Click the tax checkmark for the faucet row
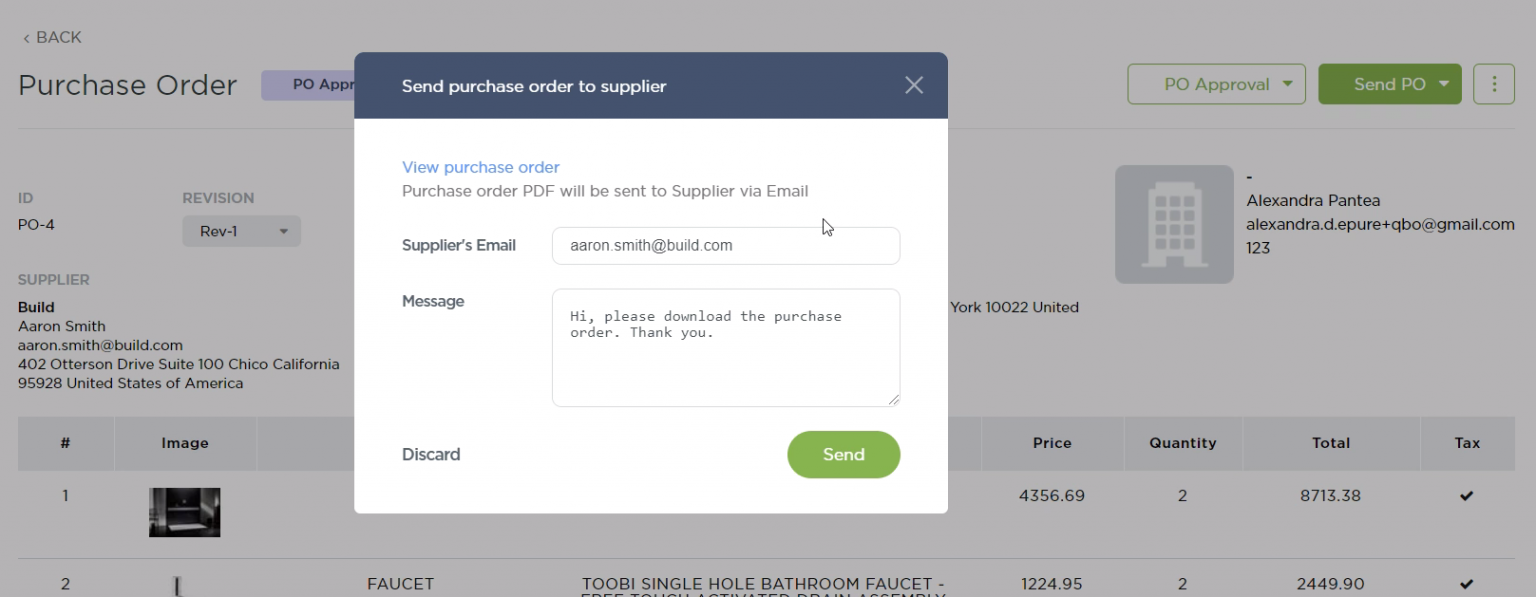 [1466, 583]
